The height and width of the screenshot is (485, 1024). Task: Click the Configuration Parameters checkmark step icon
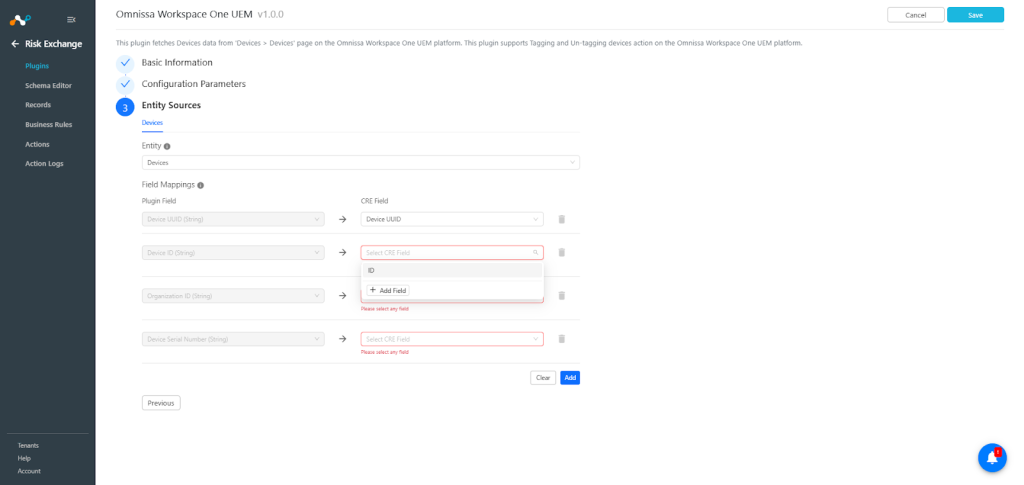point(125,85)
